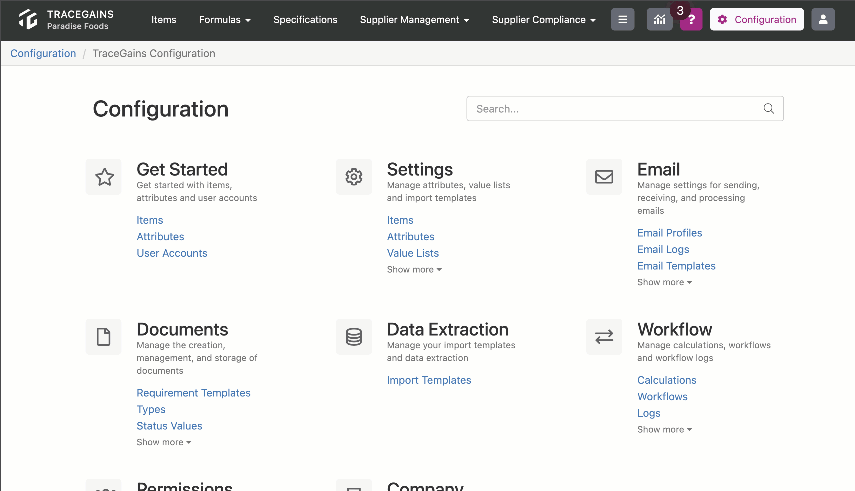Expand Show more under Settings
This screenshot has width=855, height=491.
(x=414, y=270)
